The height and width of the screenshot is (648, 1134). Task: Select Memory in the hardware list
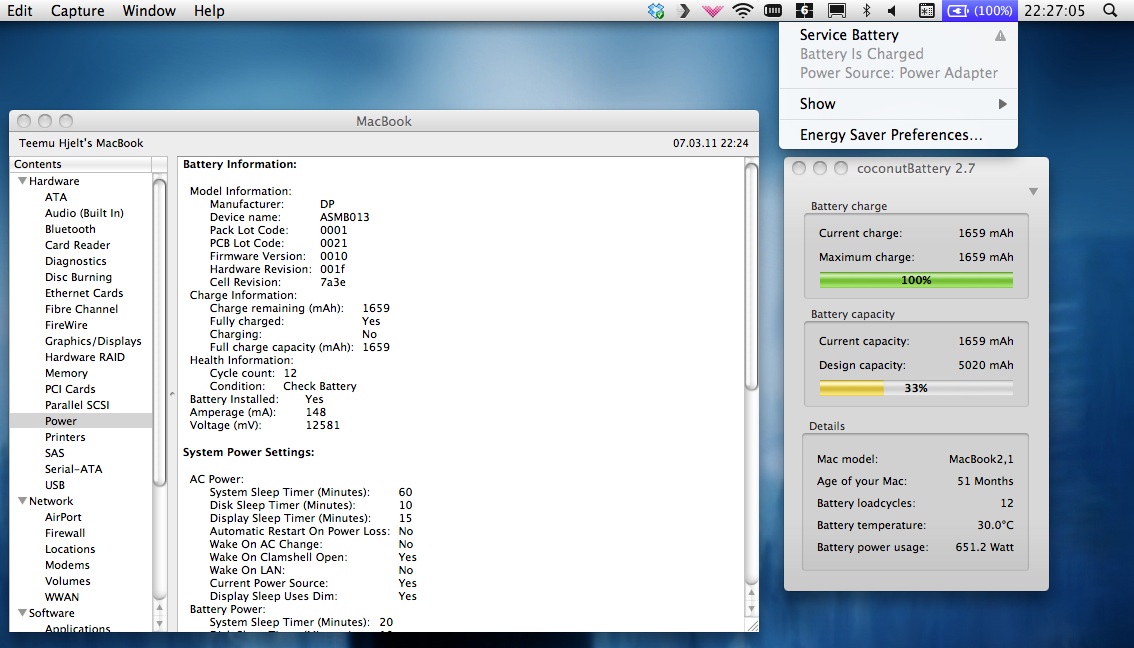[x=66, y=373]
